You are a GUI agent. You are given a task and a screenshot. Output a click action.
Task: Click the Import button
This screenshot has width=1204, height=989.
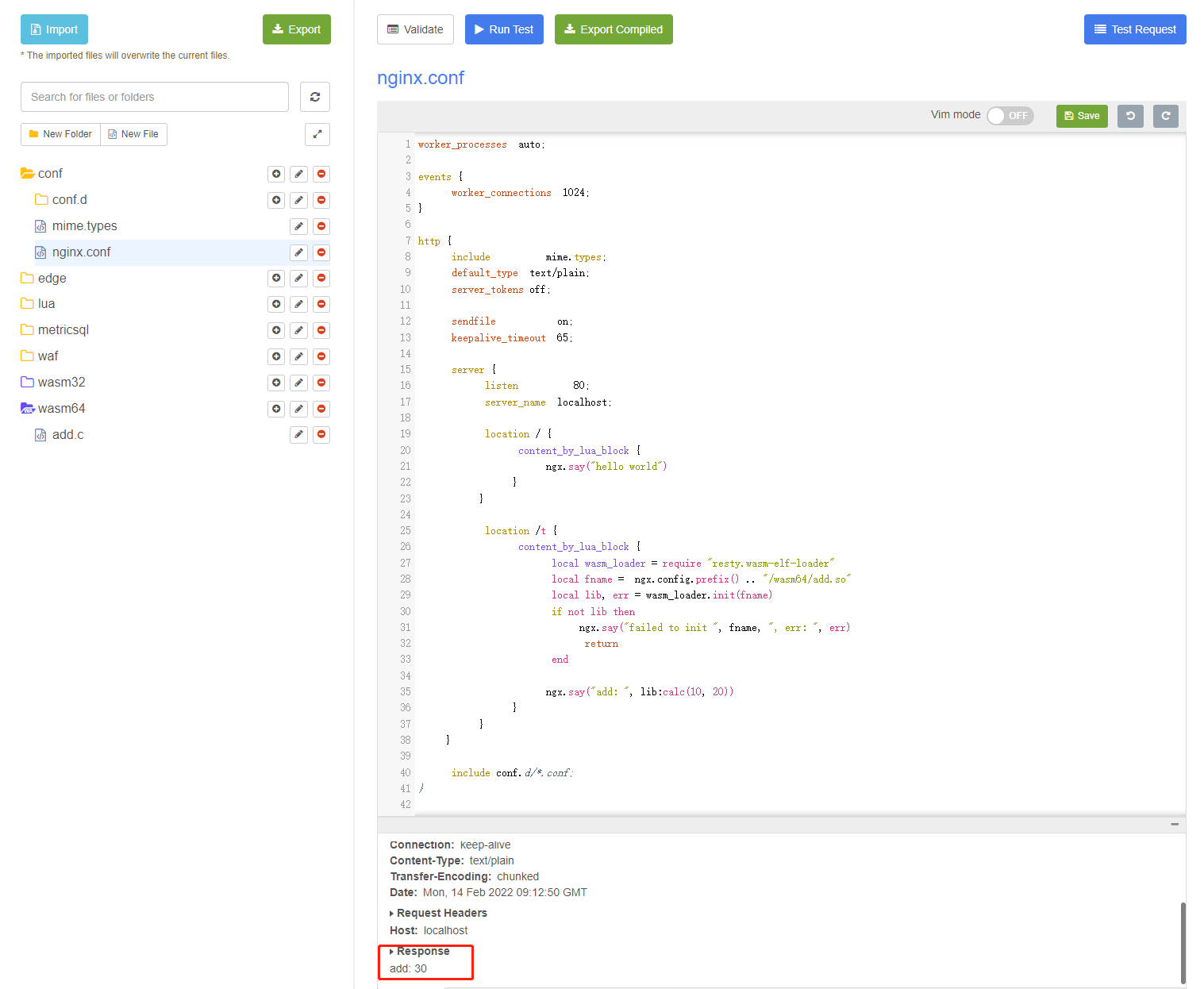pos(54,29)
